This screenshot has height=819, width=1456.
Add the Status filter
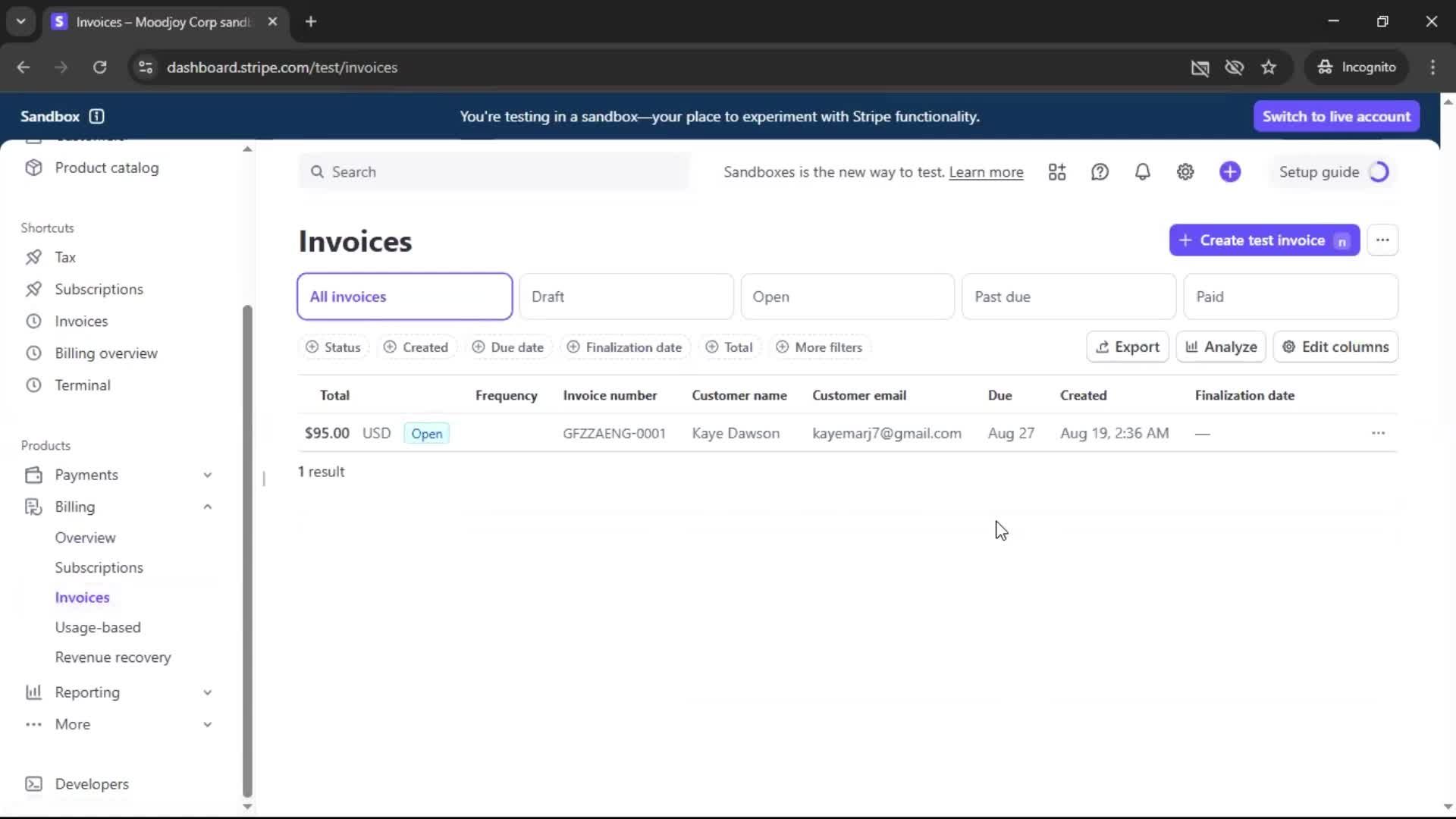click(333, 347)
